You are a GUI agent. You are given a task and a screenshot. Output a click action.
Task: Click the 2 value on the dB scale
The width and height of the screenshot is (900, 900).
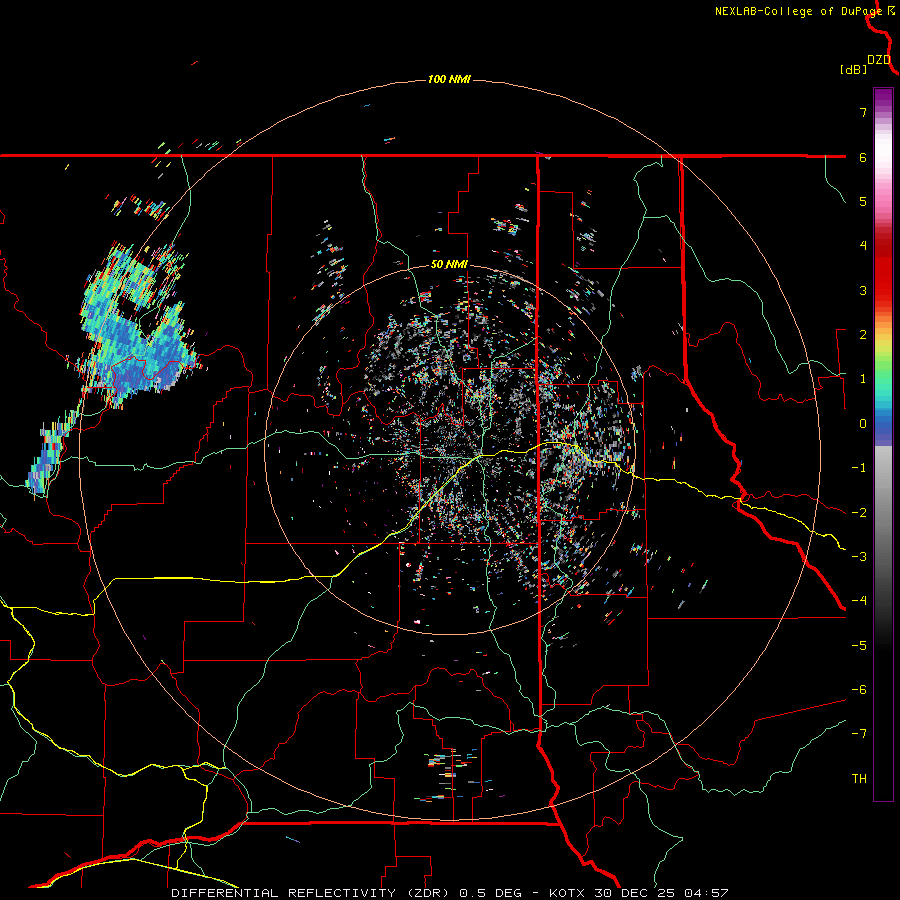pyautogui.click(x=863, y=335)
